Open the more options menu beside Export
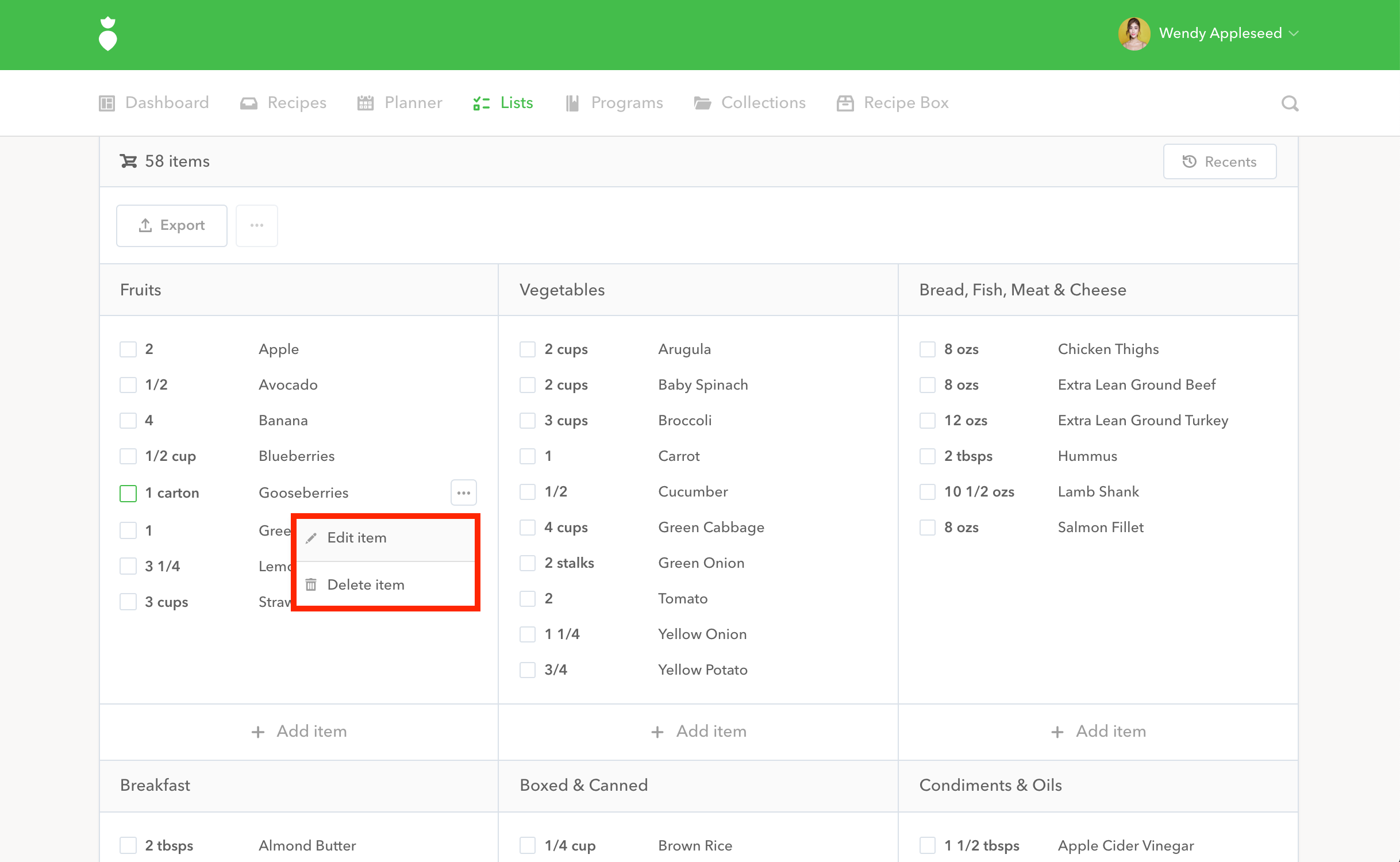The image size is (1400, 862). point(256,225)
